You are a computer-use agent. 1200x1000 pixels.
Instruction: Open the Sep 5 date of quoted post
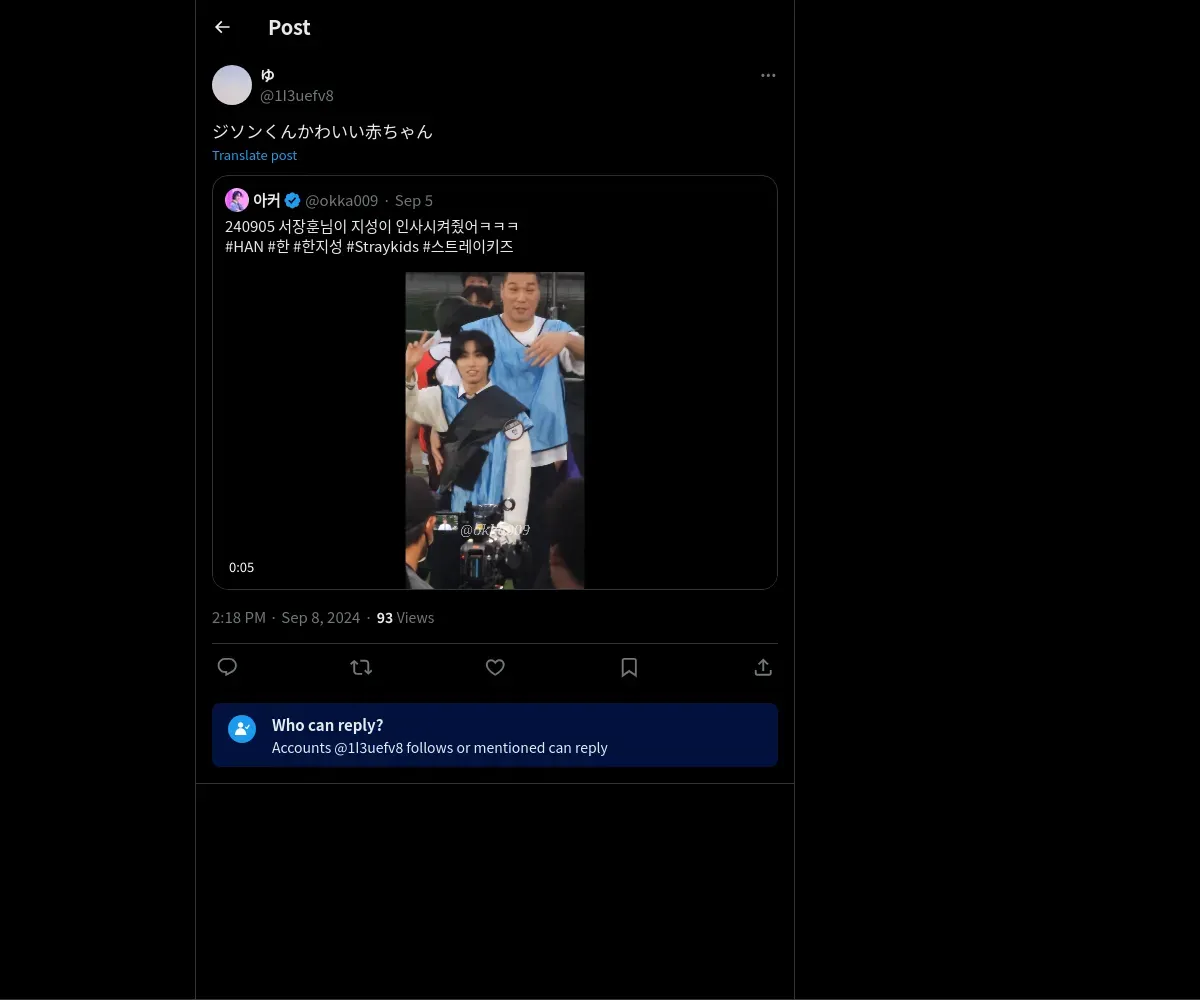pyautogui.click(x=414, y=201)
